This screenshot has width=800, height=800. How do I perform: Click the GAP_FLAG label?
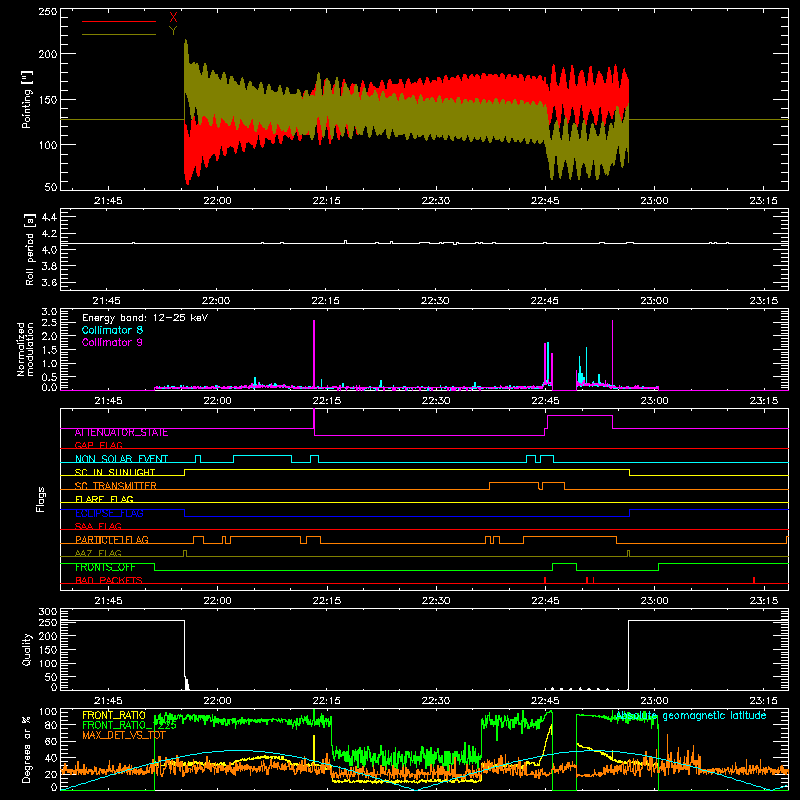coord(98,445)
